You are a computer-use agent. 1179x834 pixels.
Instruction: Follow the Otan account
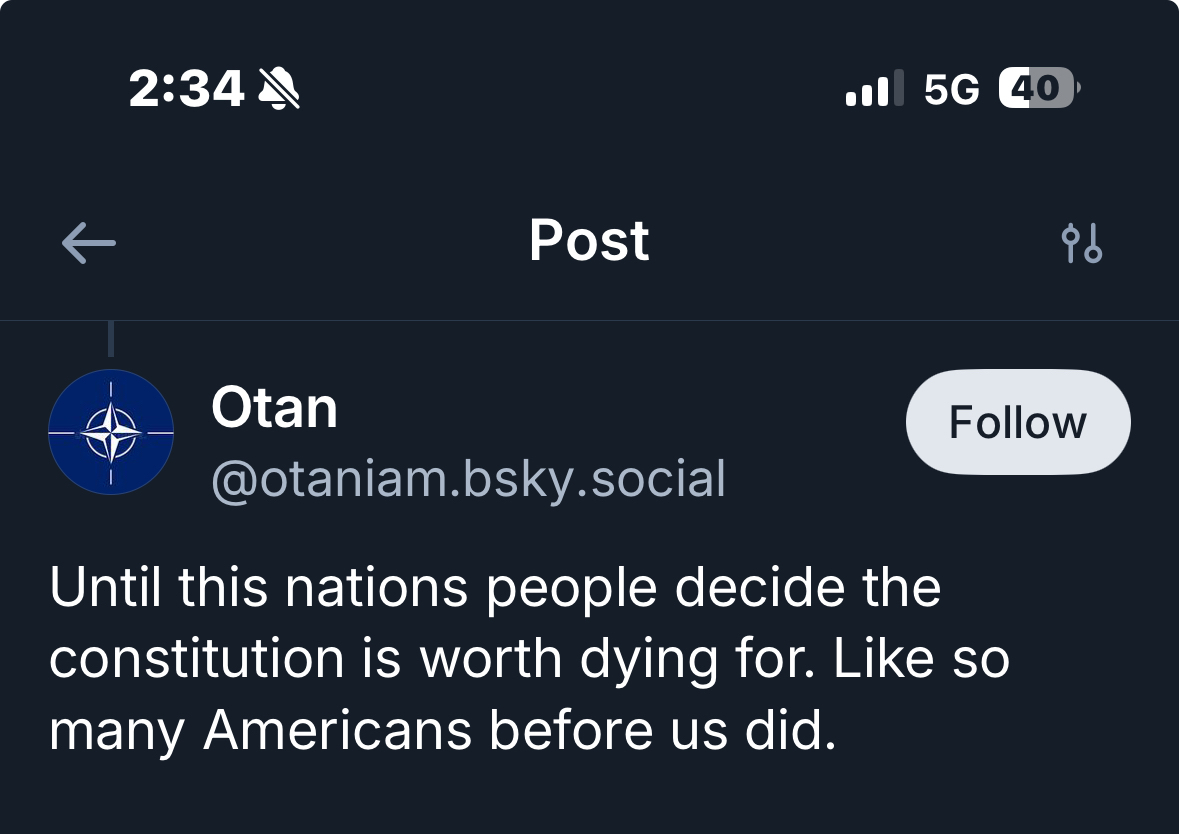click(x=1017, y=422)
